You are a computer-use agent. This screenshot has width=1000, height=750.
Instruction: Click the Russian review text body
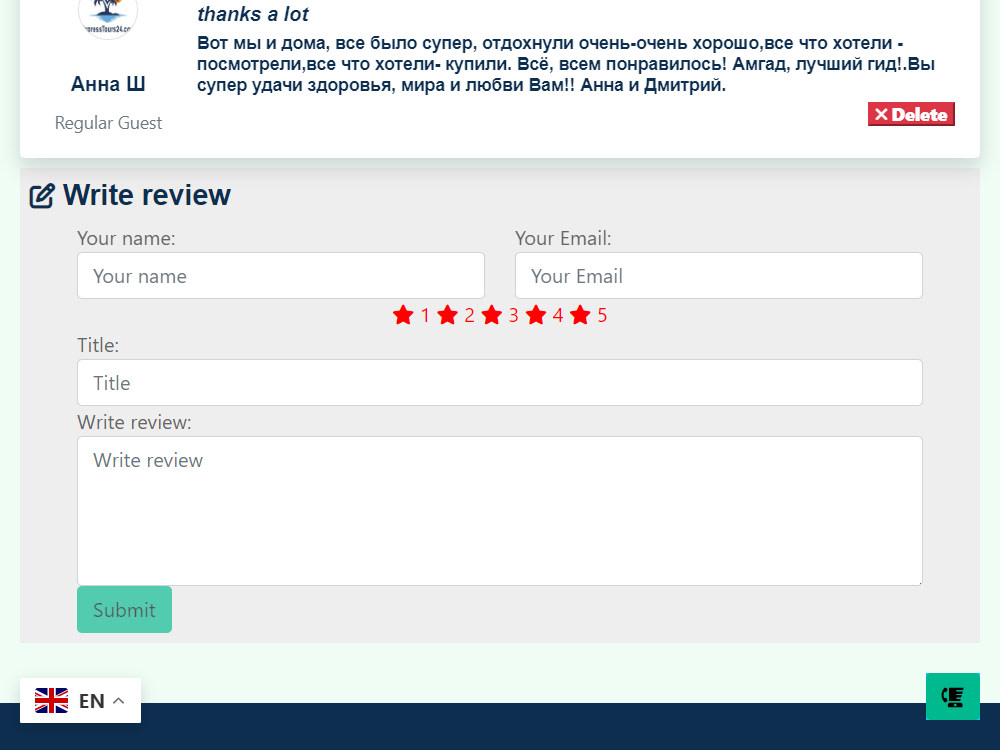pyautogui.click(x=566, y=64)
